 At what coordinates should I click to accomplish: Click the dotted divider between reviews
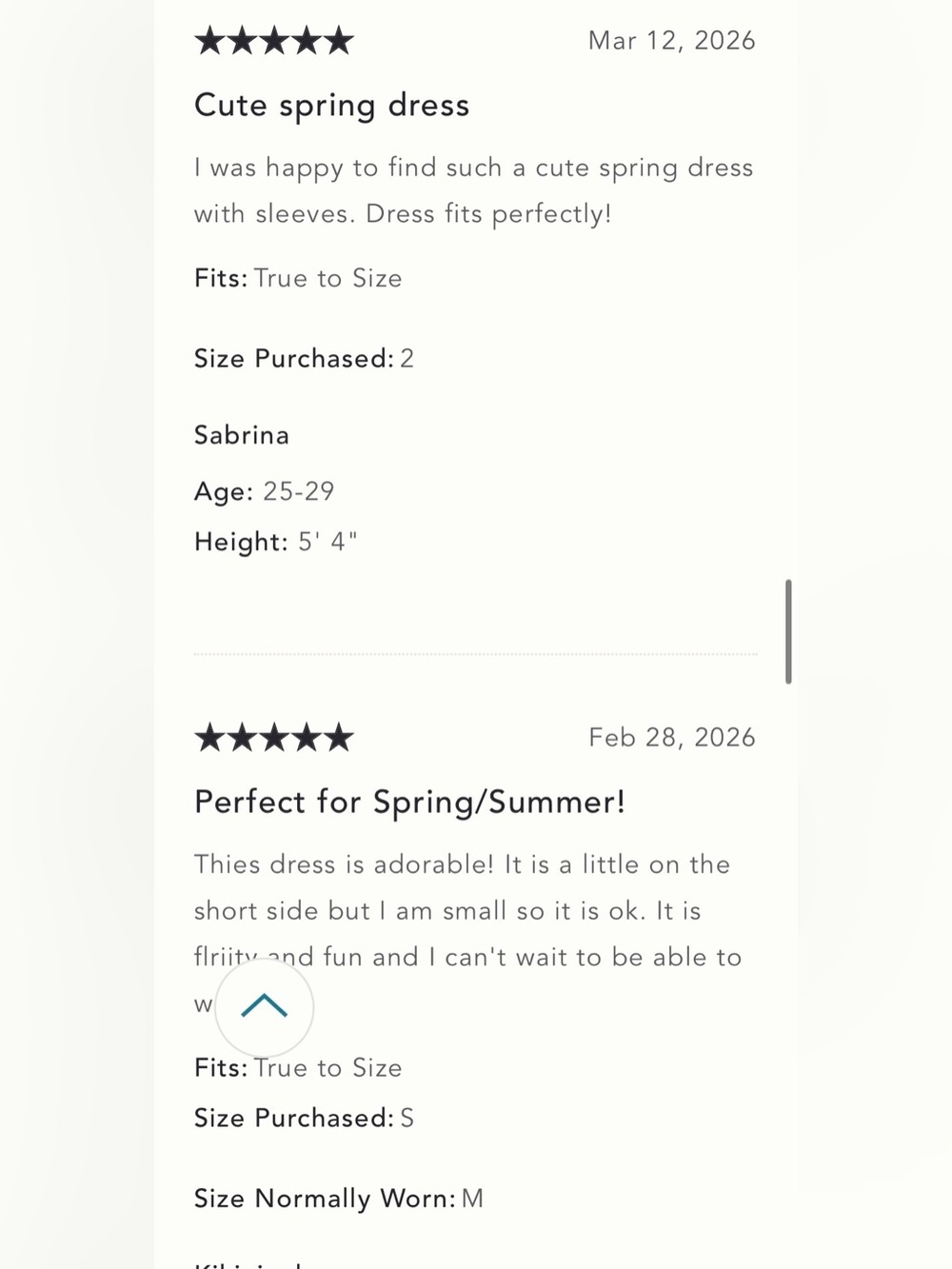pos(475,655)
